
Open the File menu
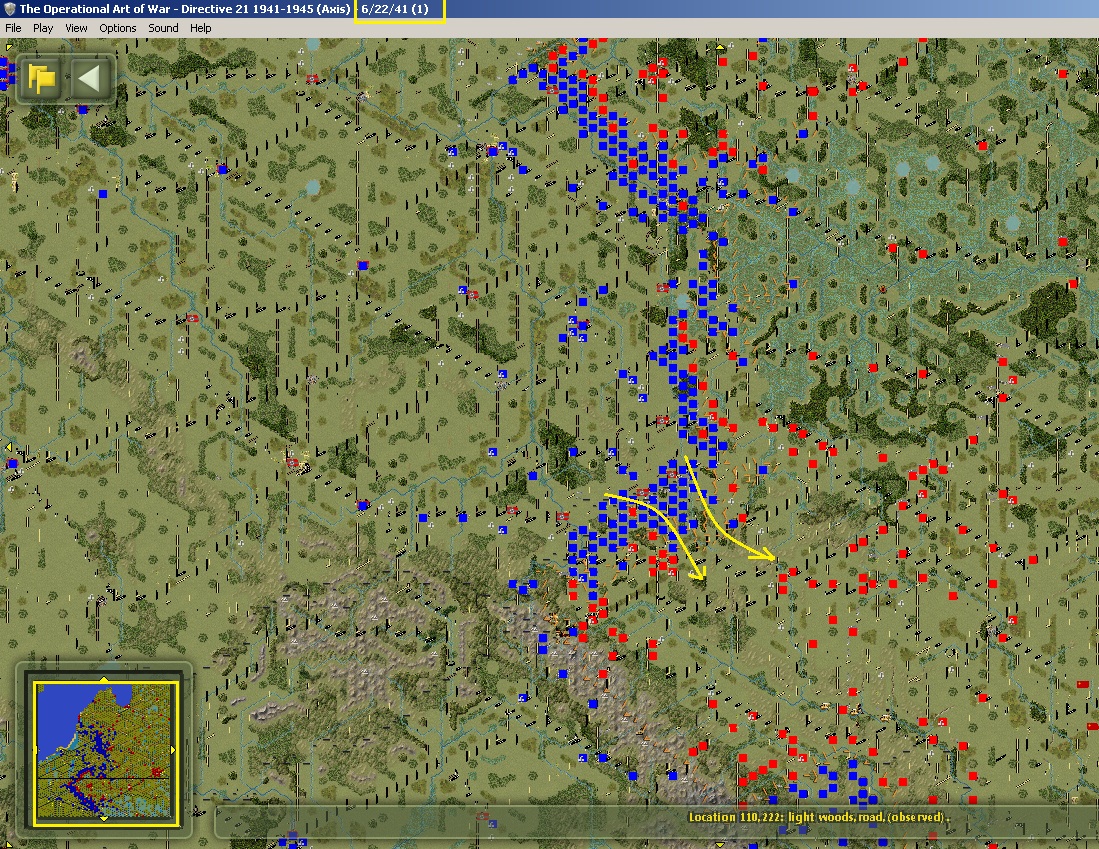tap(13, 28)
